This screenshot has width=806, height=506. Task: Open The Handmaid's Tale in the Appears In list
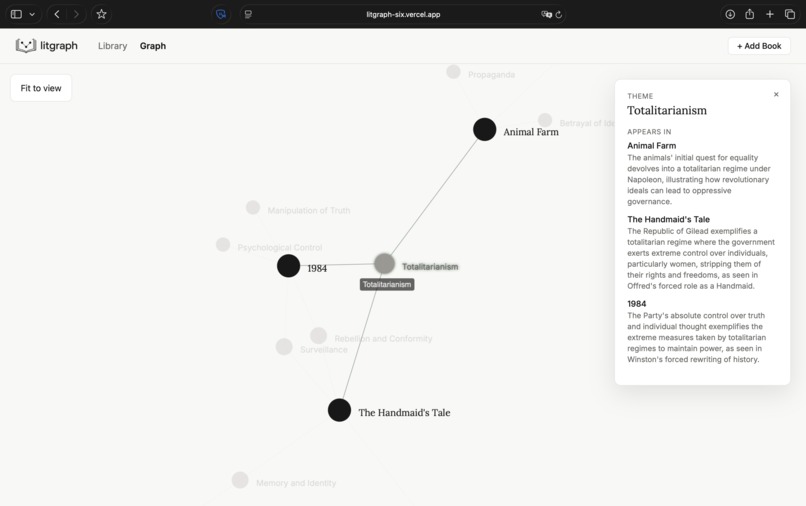coord(668,219)
